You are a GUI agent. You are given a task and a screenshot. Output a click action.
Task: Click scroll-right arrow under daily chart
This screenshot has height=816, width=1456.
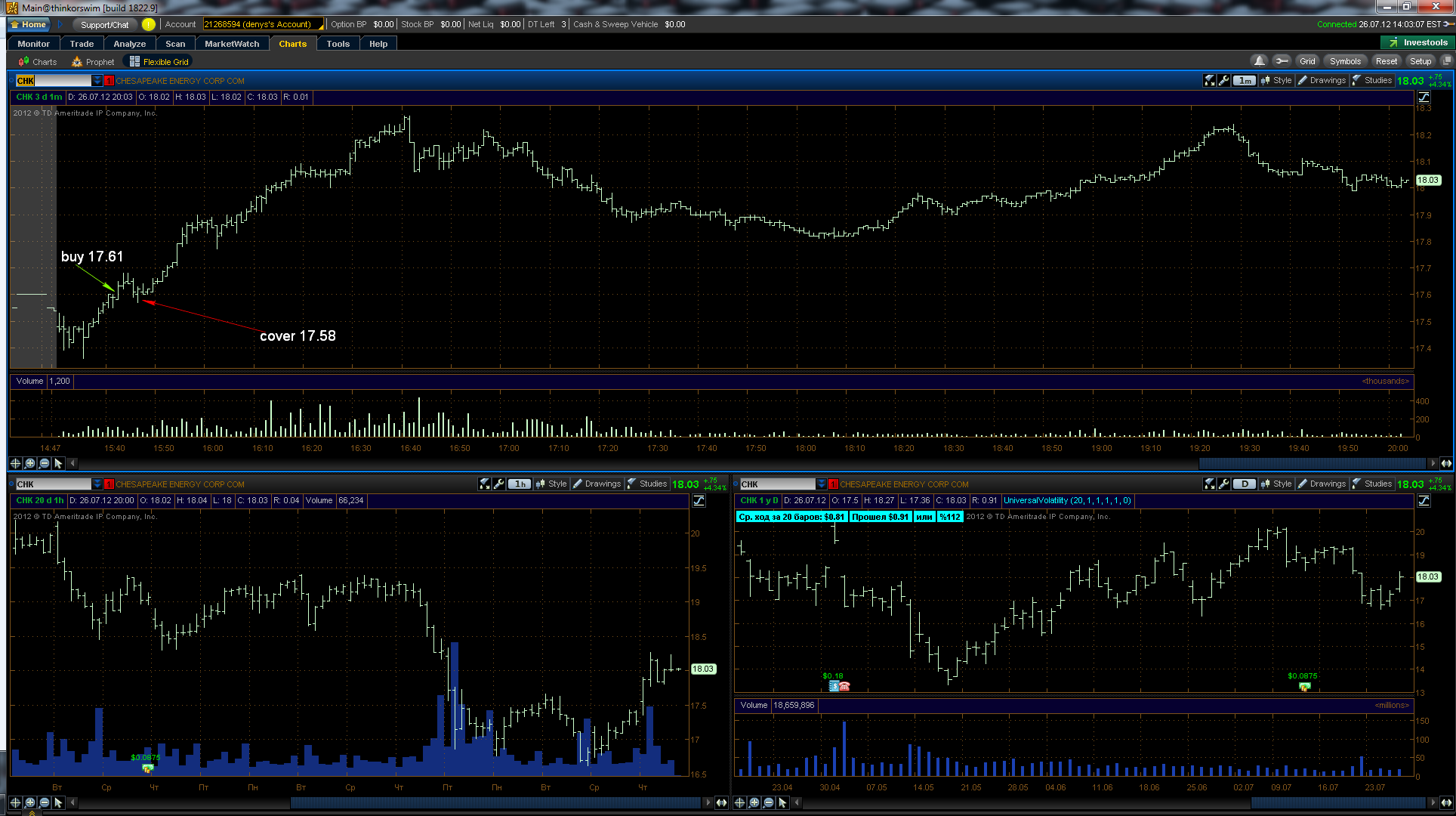click(1433, 802)
